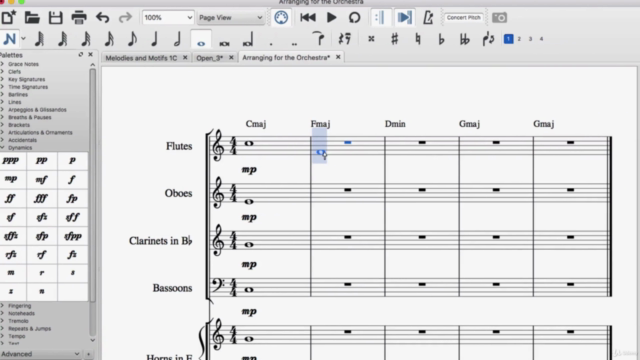The width and height of the screenshot is (640, 360).
Task: Rewind playback to the start
Action: (308, 18)
